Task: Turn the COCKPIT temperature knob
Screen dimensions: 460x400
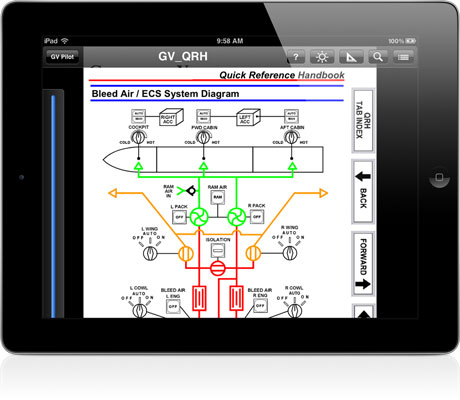Action: click(137, 137)
